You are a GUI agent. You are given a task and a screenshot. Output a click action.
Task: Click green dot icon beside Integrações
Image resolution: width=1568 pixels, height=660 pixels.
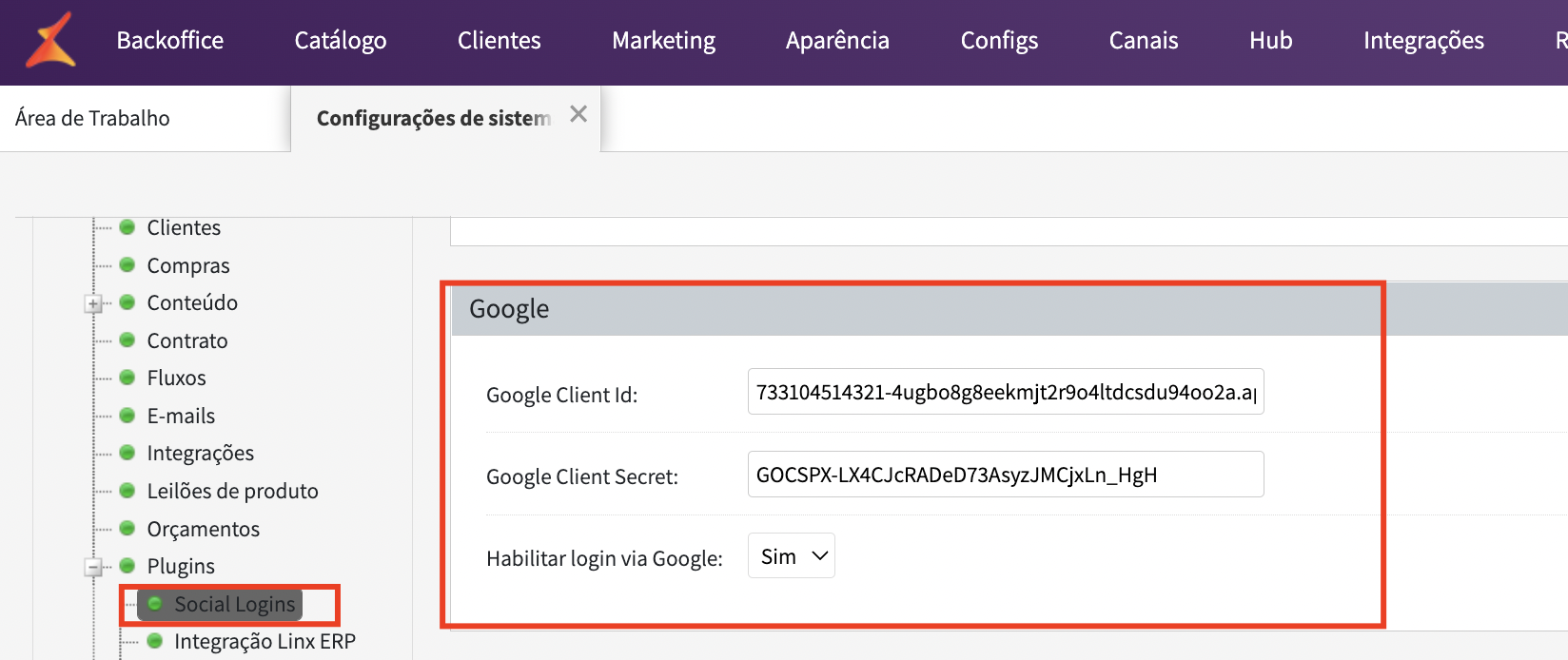(x=127, y=453)
